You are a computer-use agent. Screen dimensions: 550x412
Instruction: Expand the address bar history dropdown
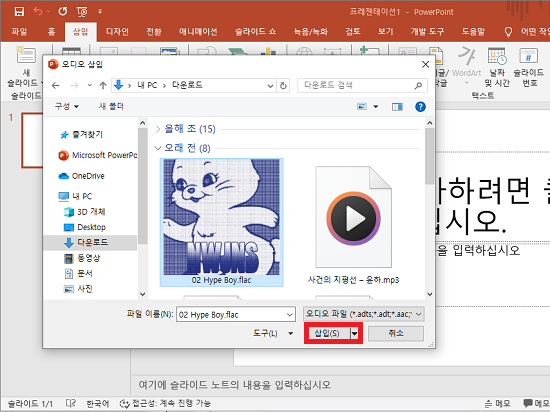270,86
